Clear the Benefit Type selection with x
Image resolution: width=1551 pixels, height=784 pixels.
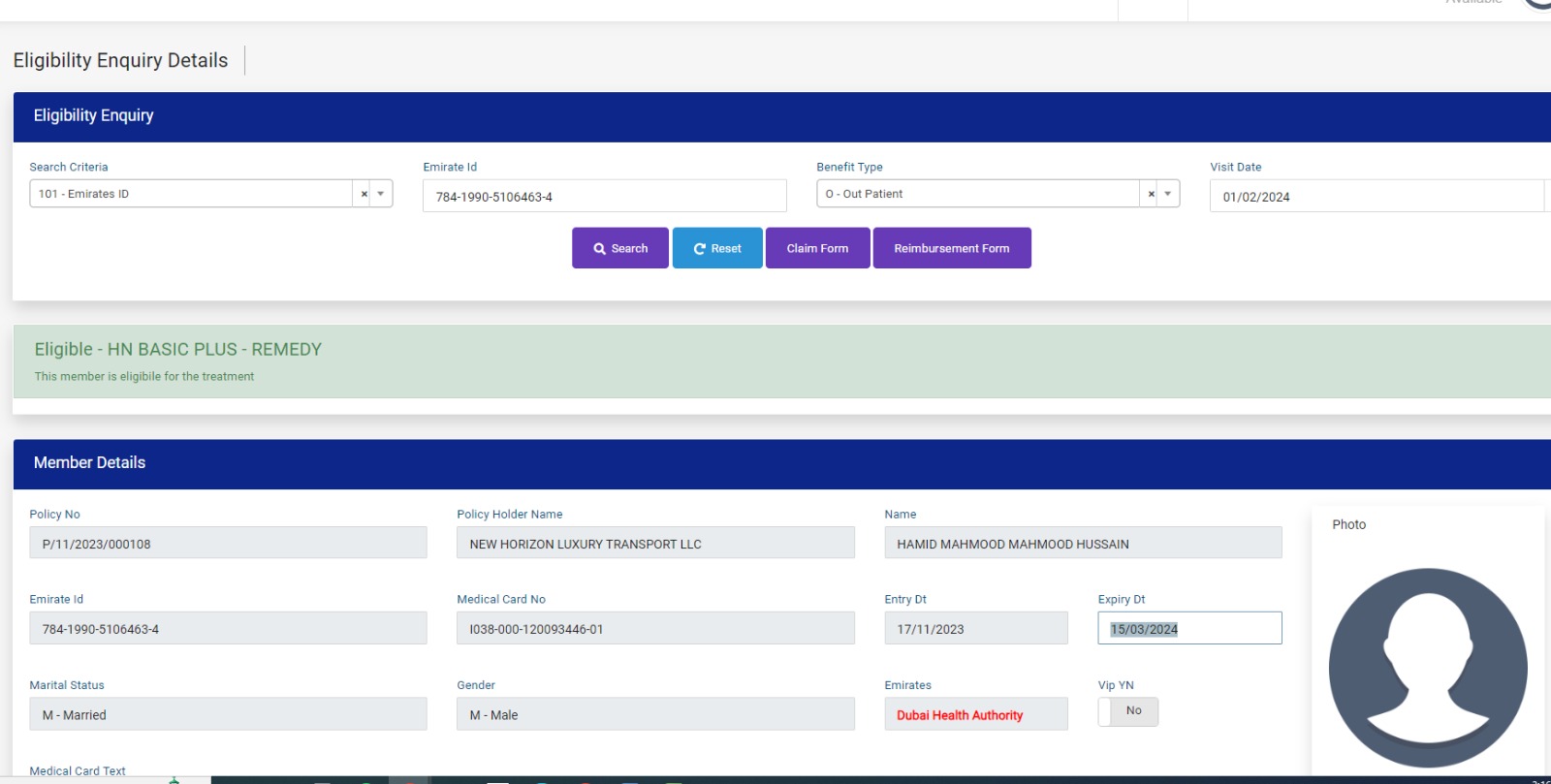[x=1151, y=194]
